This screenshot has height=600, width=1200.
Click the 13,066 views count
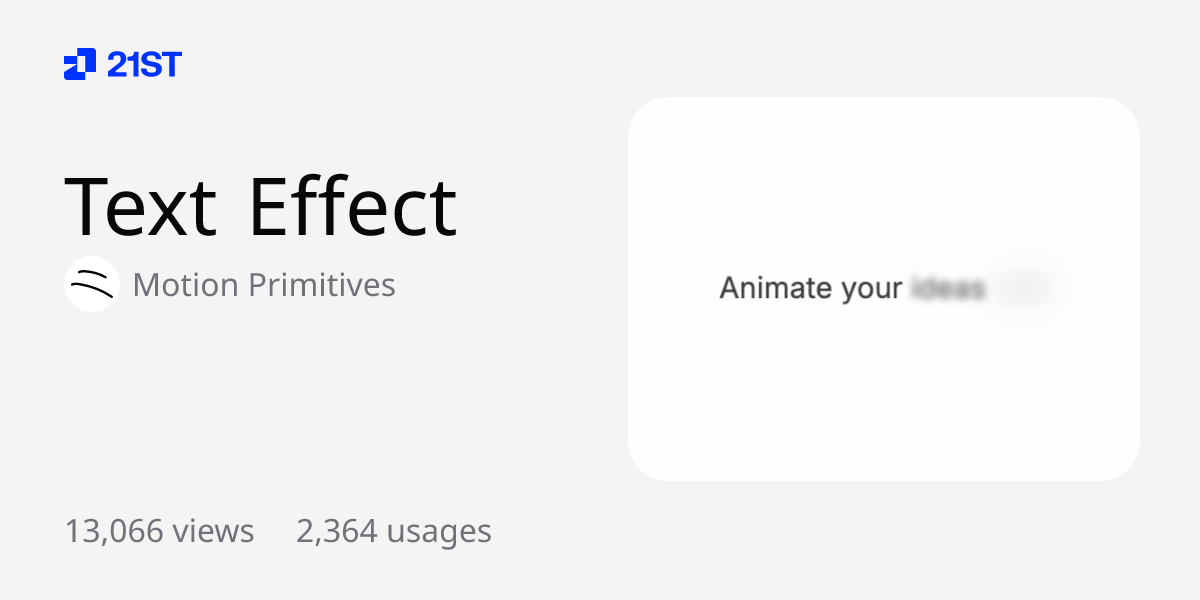(160, 531)
